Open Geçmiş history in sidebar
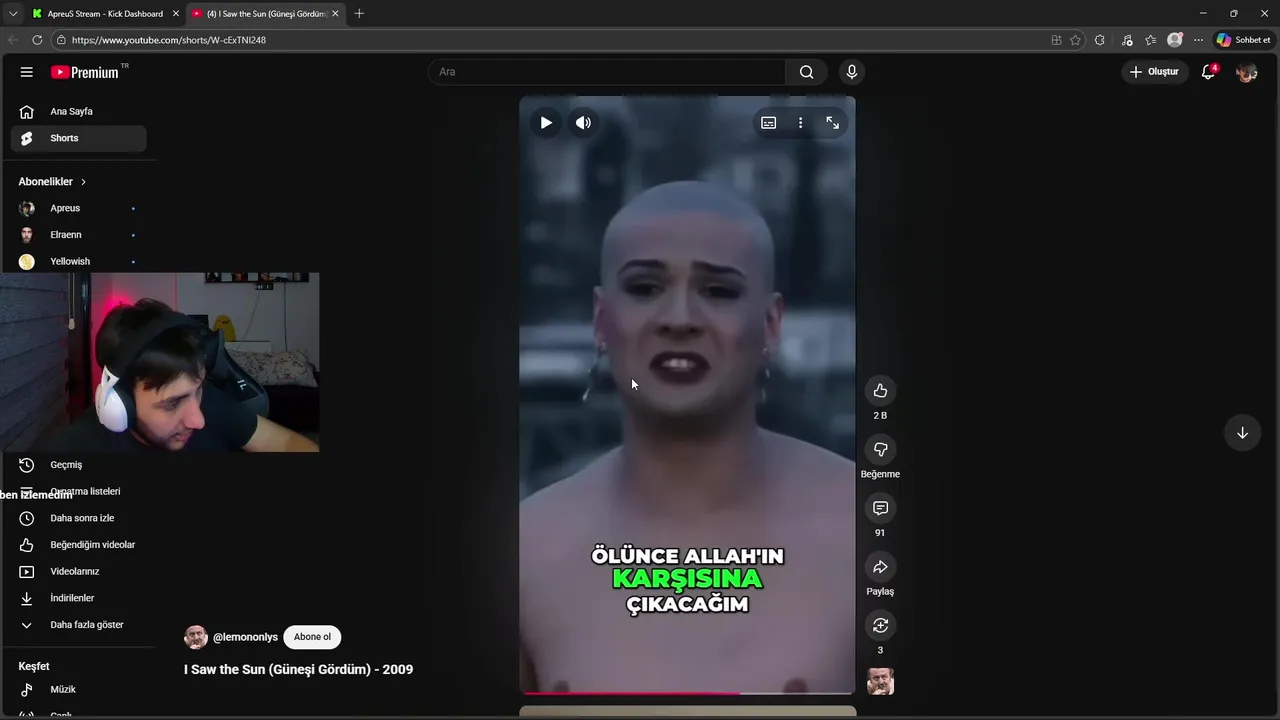The width and height of the screenshot is (1280, 720). click(x=78, y=465)
